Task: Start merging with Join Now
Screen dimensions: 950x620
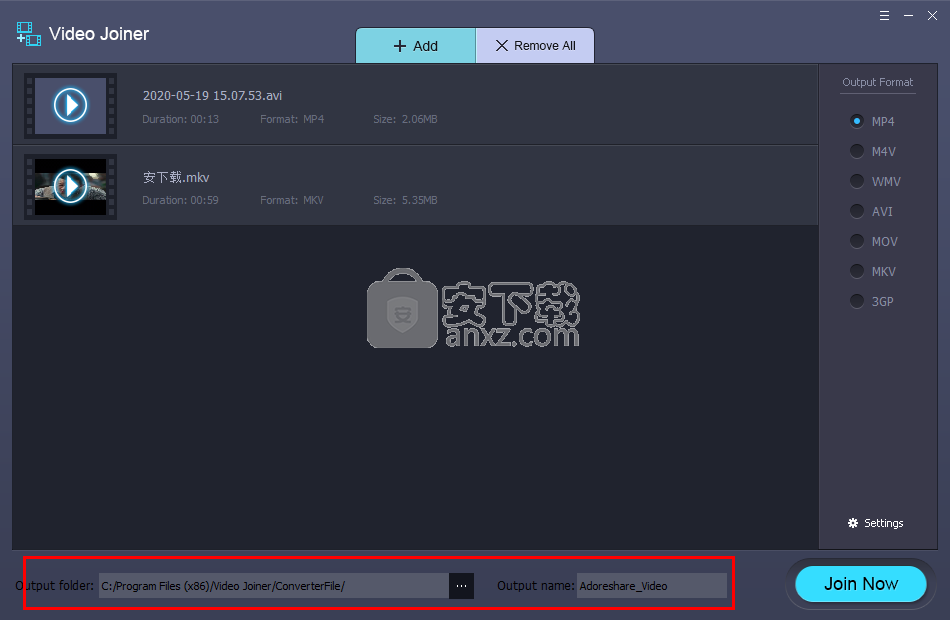Action: [861, 584]
